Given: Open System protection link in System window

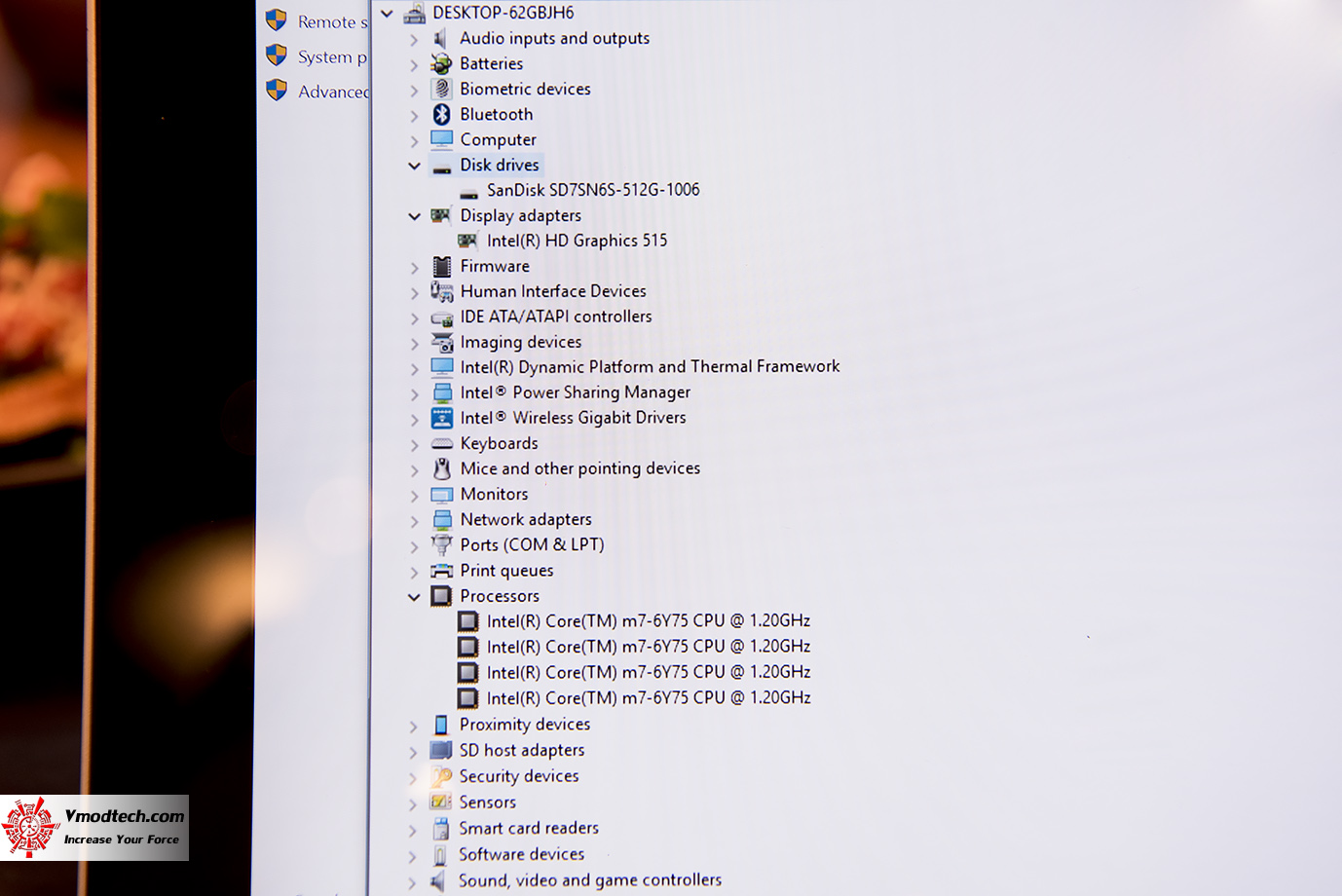Looking at the screenshot, I should pyautogui.click(x=332, y=56).
